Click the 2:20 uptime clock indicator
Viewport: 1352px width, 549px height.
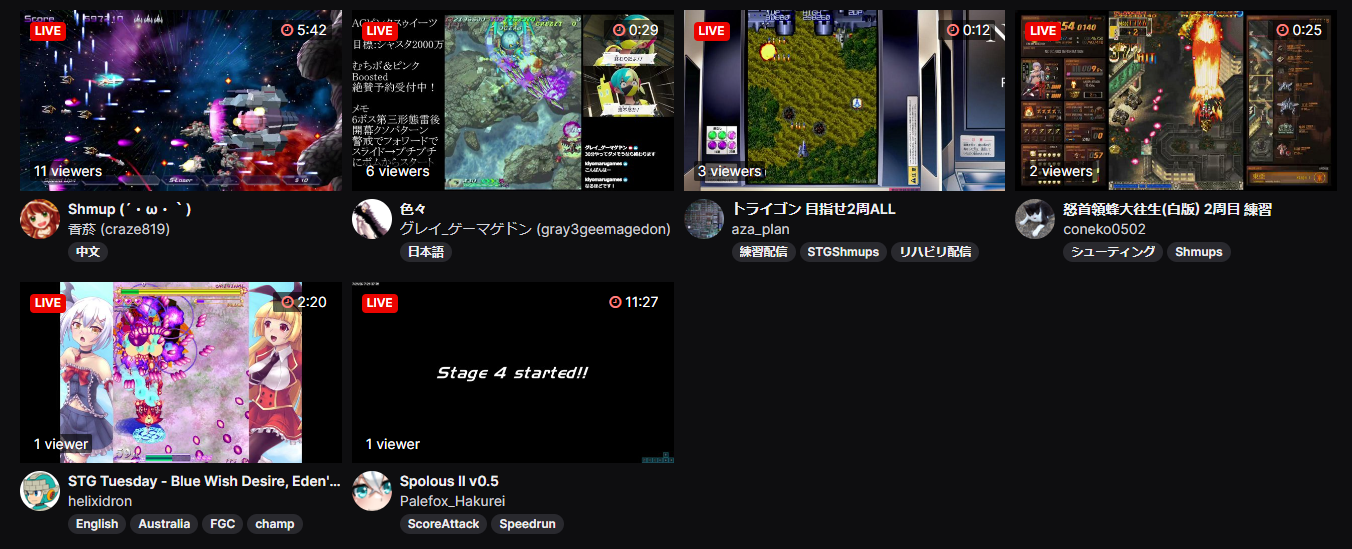coord(304,302)
